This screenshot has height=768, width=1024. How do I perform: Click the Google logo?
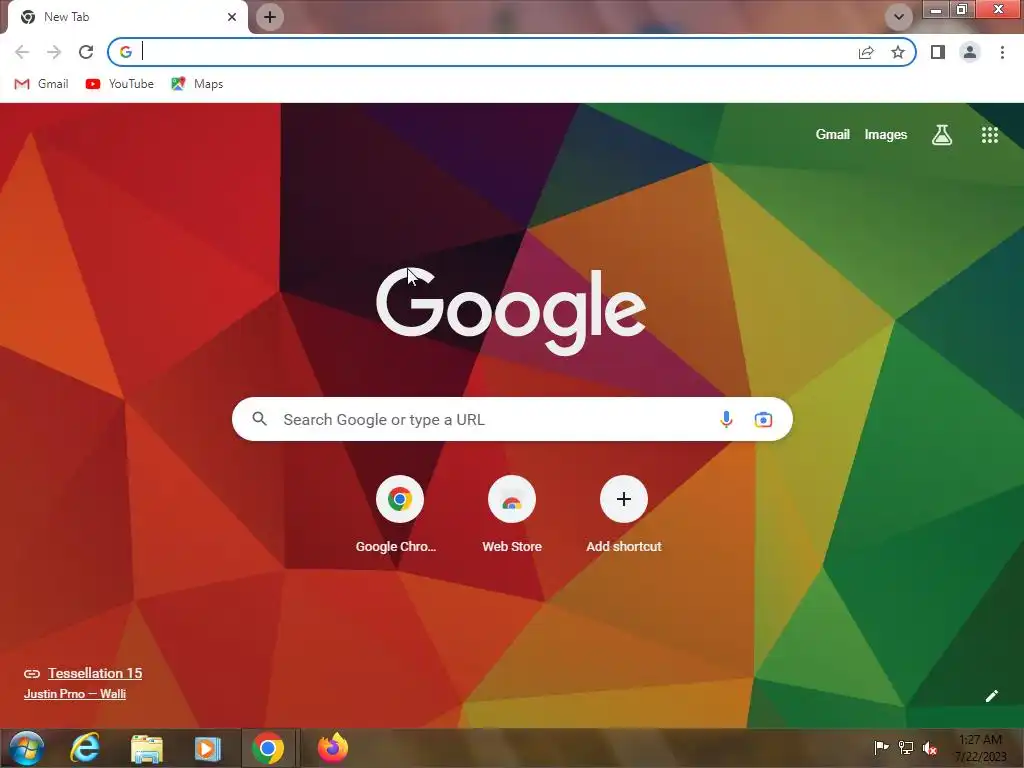(511, 310)
